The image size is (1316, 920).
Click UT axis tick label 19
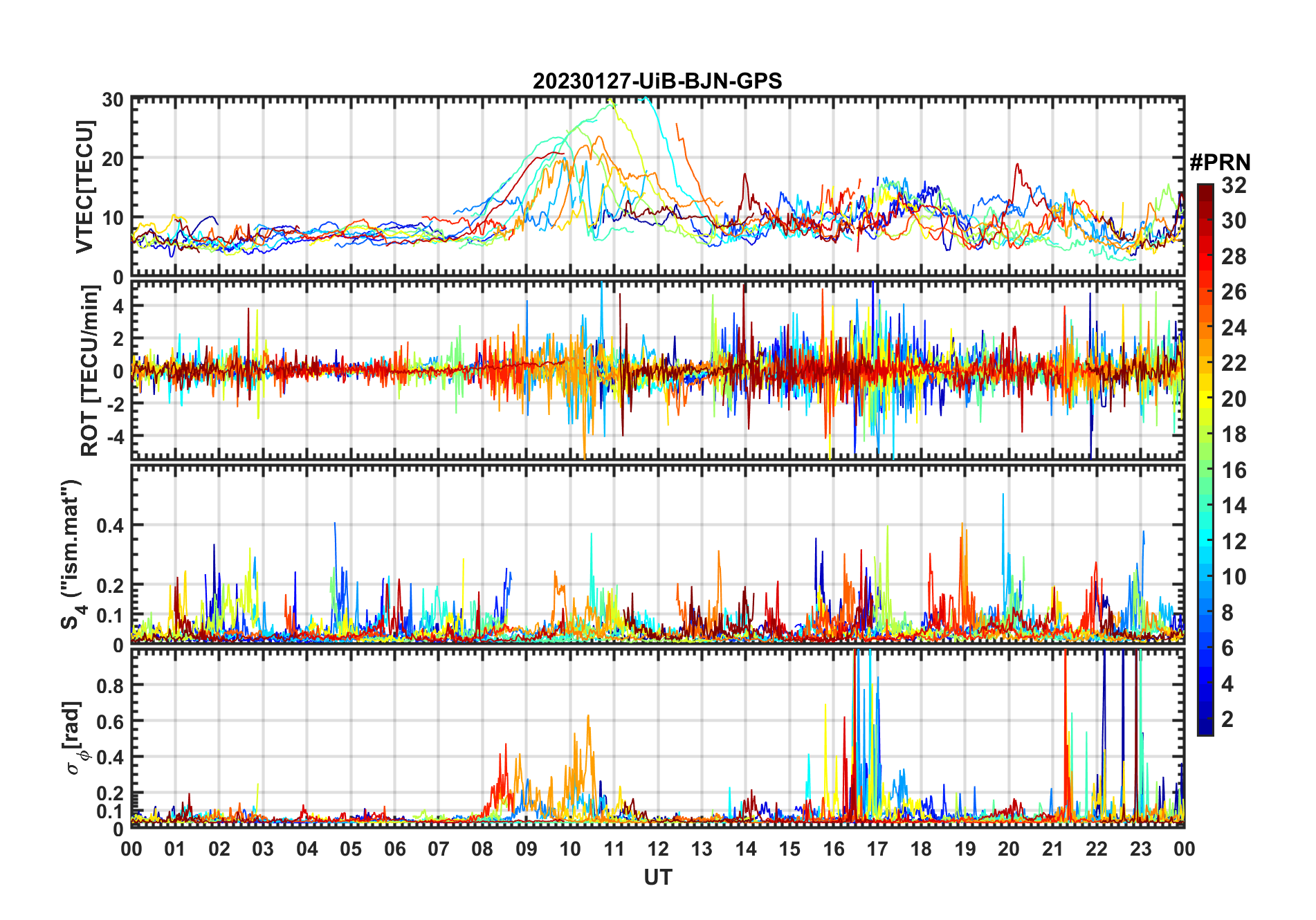pos(965,849)
